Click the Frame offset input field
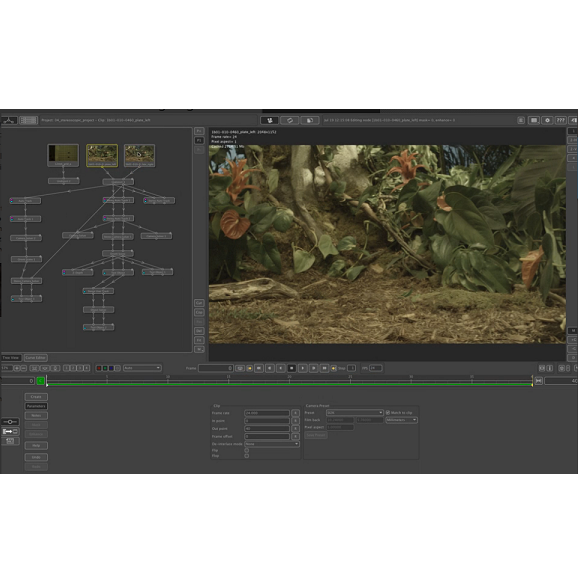The width and height of the screenshot is (579, 579). [267, 436]
